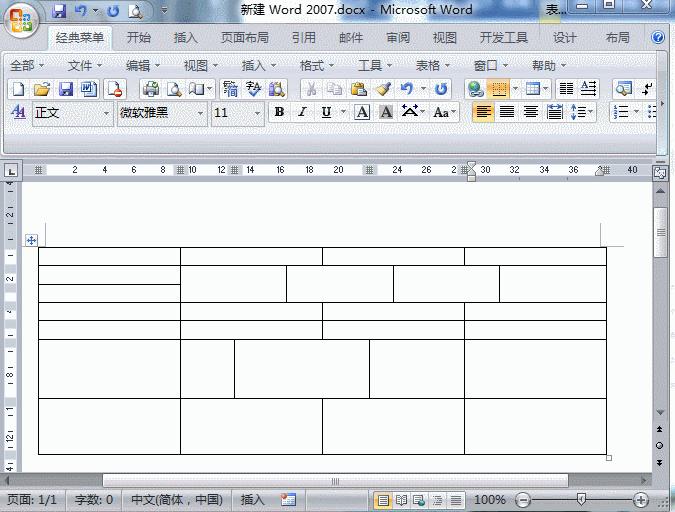Click the 中文(简体，中国) language button
Screen dimensions: 675x512
[x=176, y=500]
